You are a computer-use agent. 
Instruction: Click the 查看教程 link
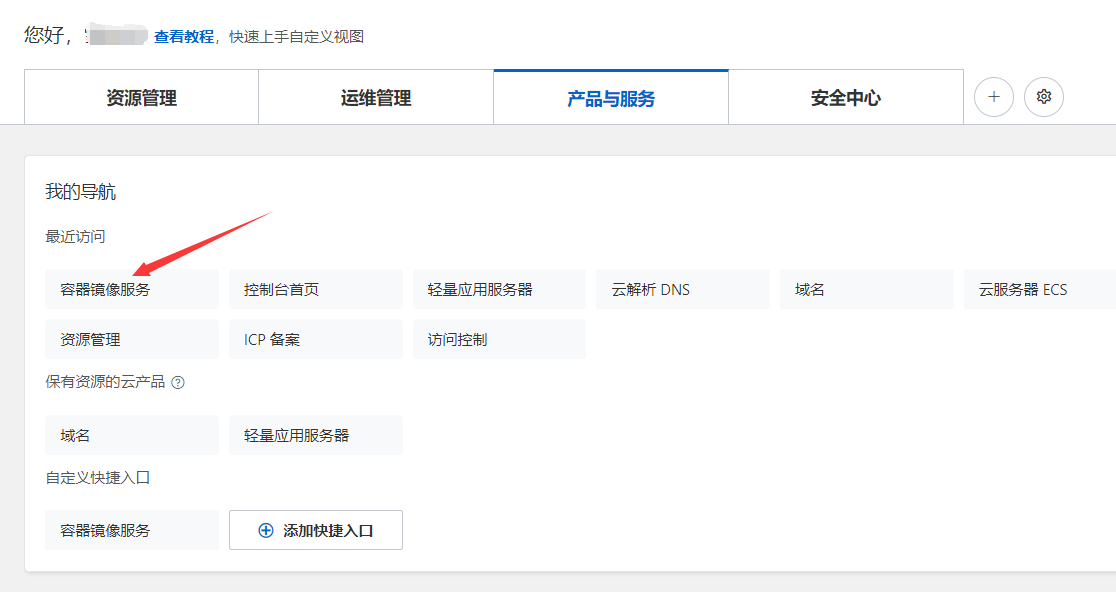point(184,36)
